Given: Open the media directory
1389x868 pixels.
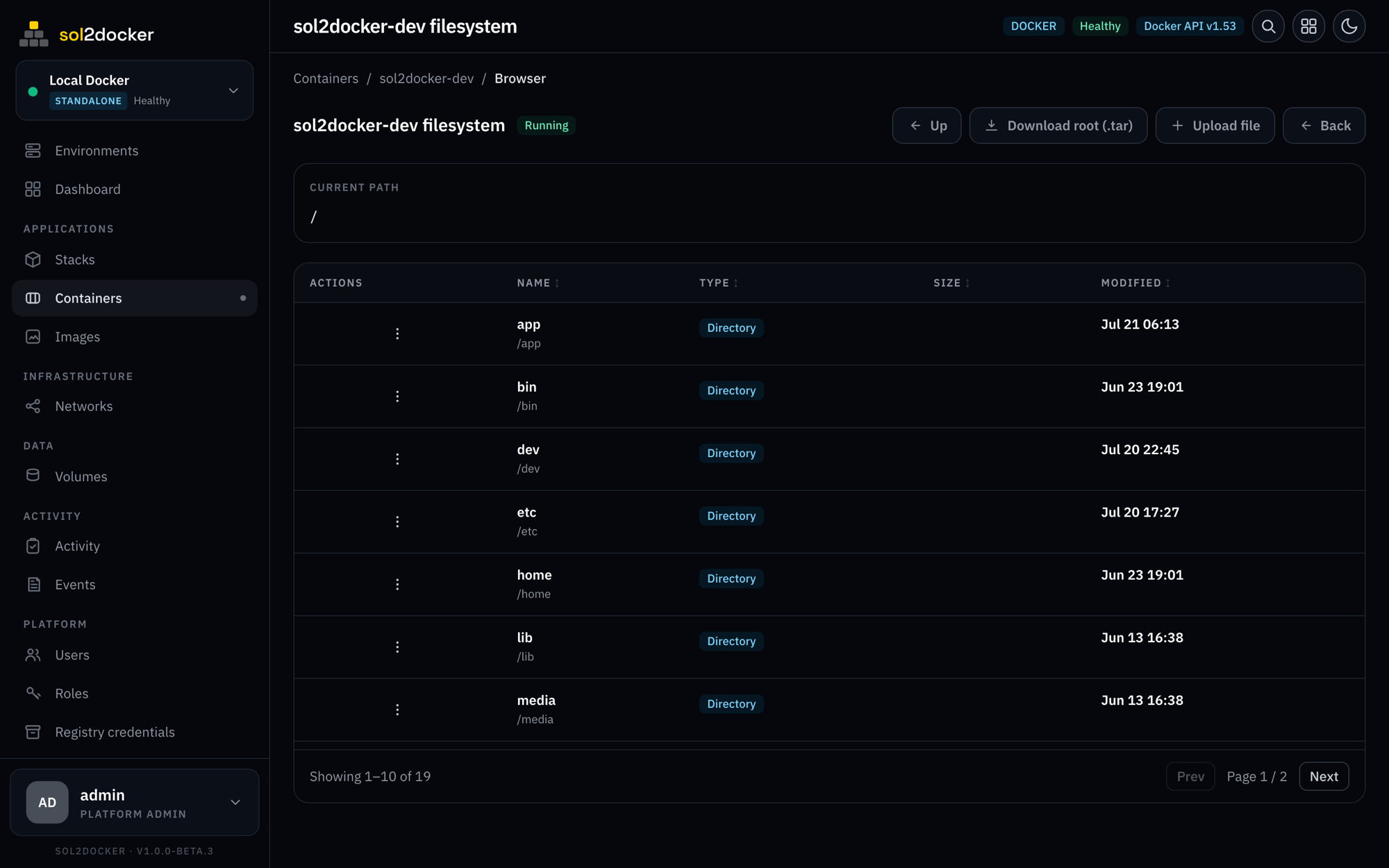Looking at the screenshot, I should (x=536, y=700).
